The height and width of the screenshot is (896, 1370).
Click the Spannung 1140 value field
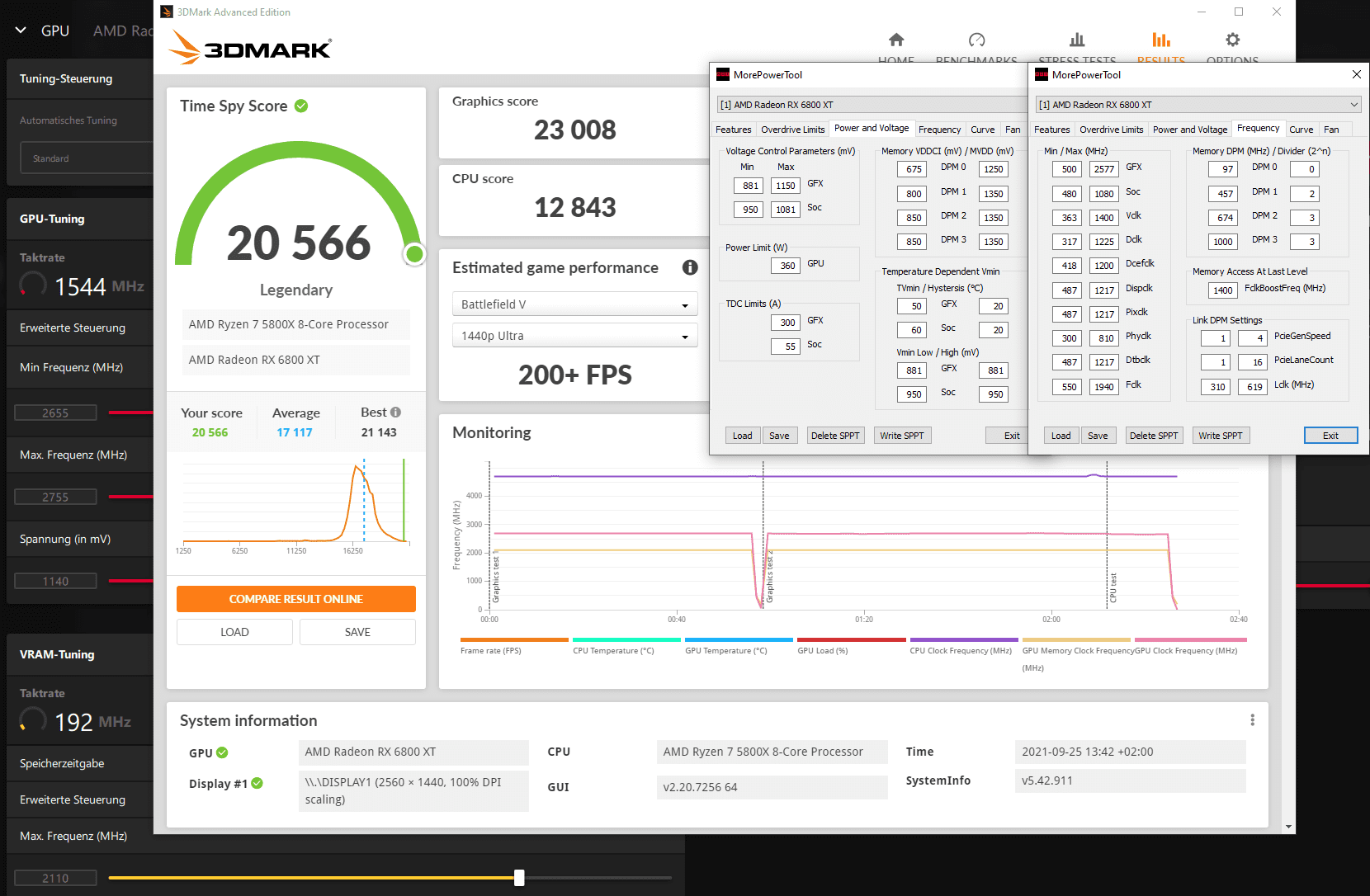point(55,581)
